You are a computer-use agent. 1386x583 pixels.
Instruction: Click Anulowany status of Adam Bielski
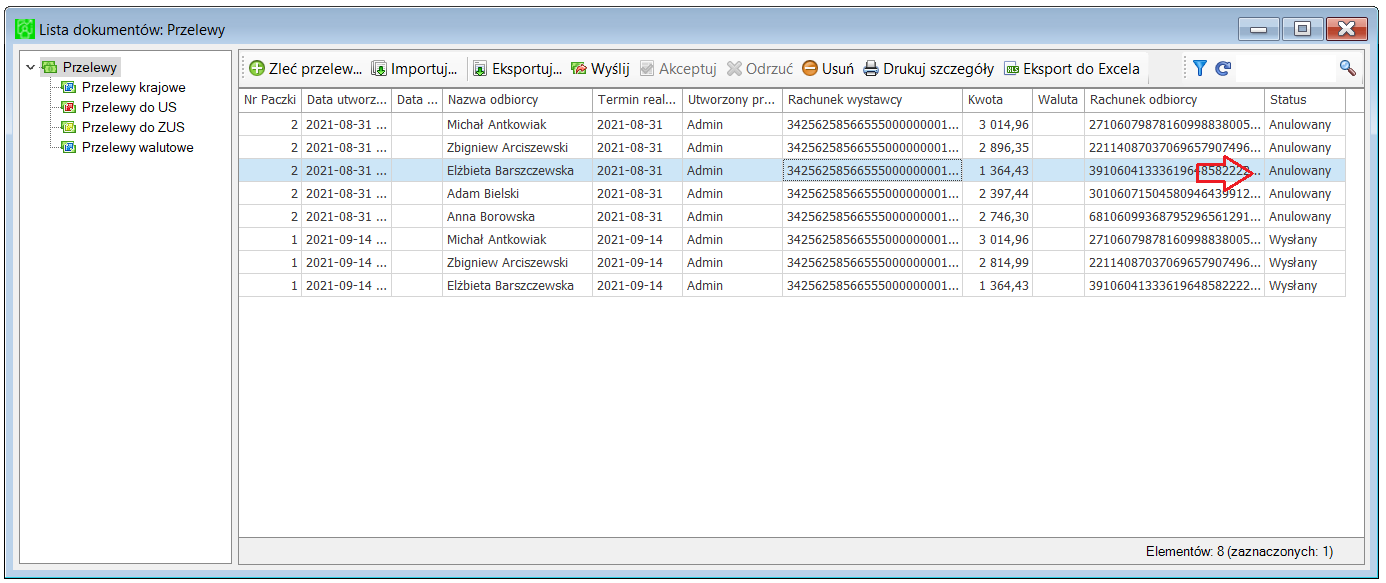[1304, 194]
